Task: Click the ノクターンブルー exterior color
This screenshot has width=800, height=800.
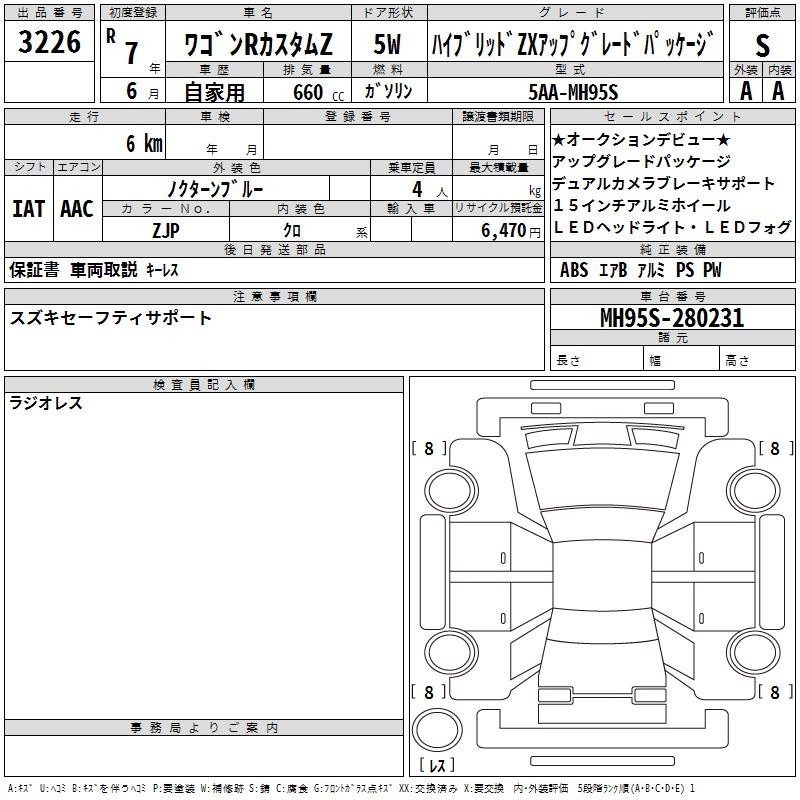Action: tap(215, 188)
